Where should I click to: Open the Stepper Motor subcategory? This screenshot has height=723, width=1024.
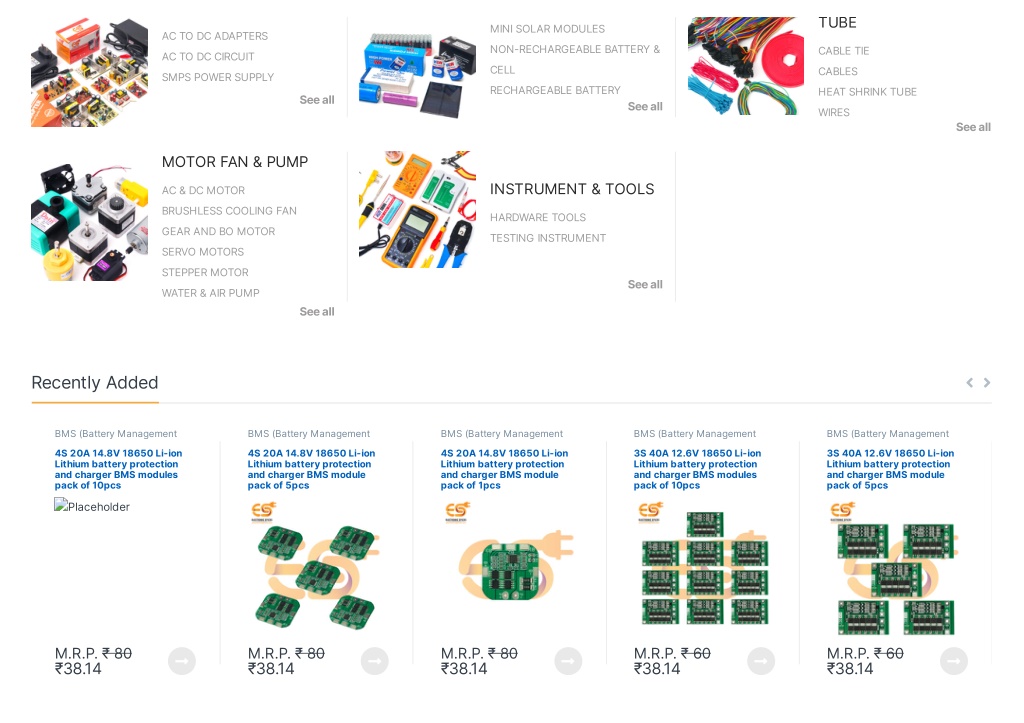205,272
